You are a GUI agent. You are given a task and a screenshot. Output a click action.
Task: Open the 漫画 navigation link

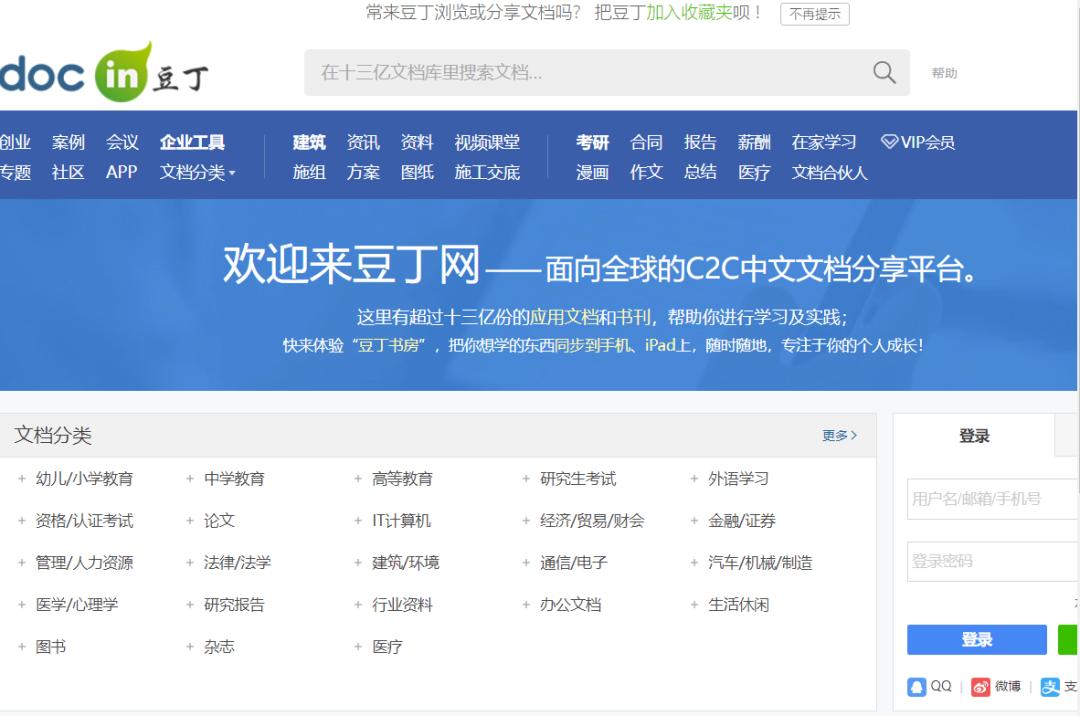click(x=592, y=172)
